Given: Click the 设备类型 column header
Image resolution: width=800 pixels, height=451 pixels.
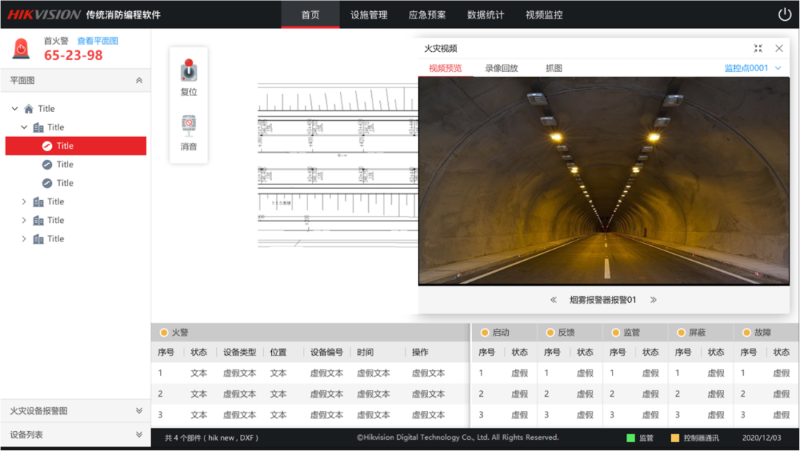Looking at the screenshot, I should [240, 352].
